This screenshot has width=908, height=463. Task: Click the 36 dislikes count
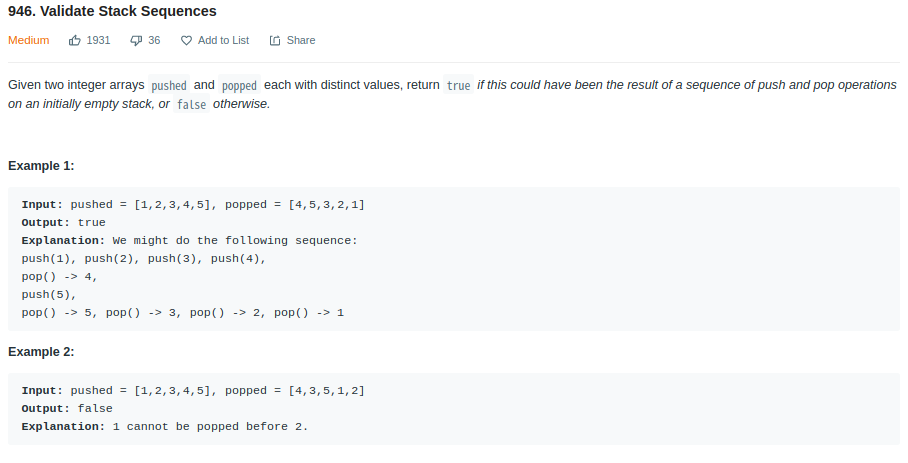(154, 41)
